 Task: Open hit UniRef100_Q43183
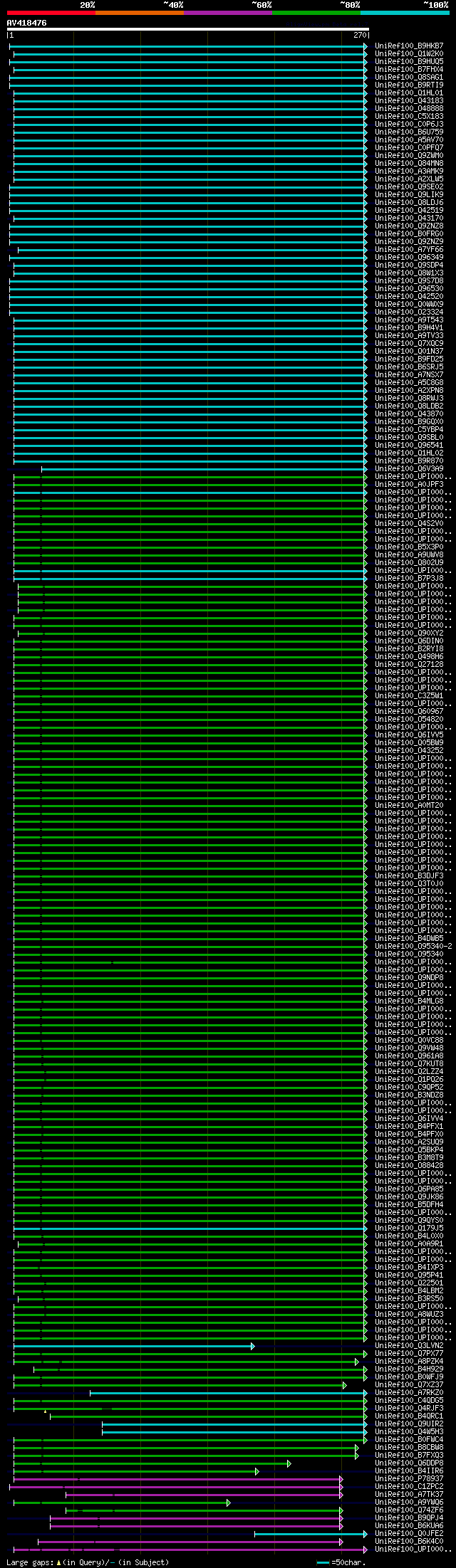[409, 100]
